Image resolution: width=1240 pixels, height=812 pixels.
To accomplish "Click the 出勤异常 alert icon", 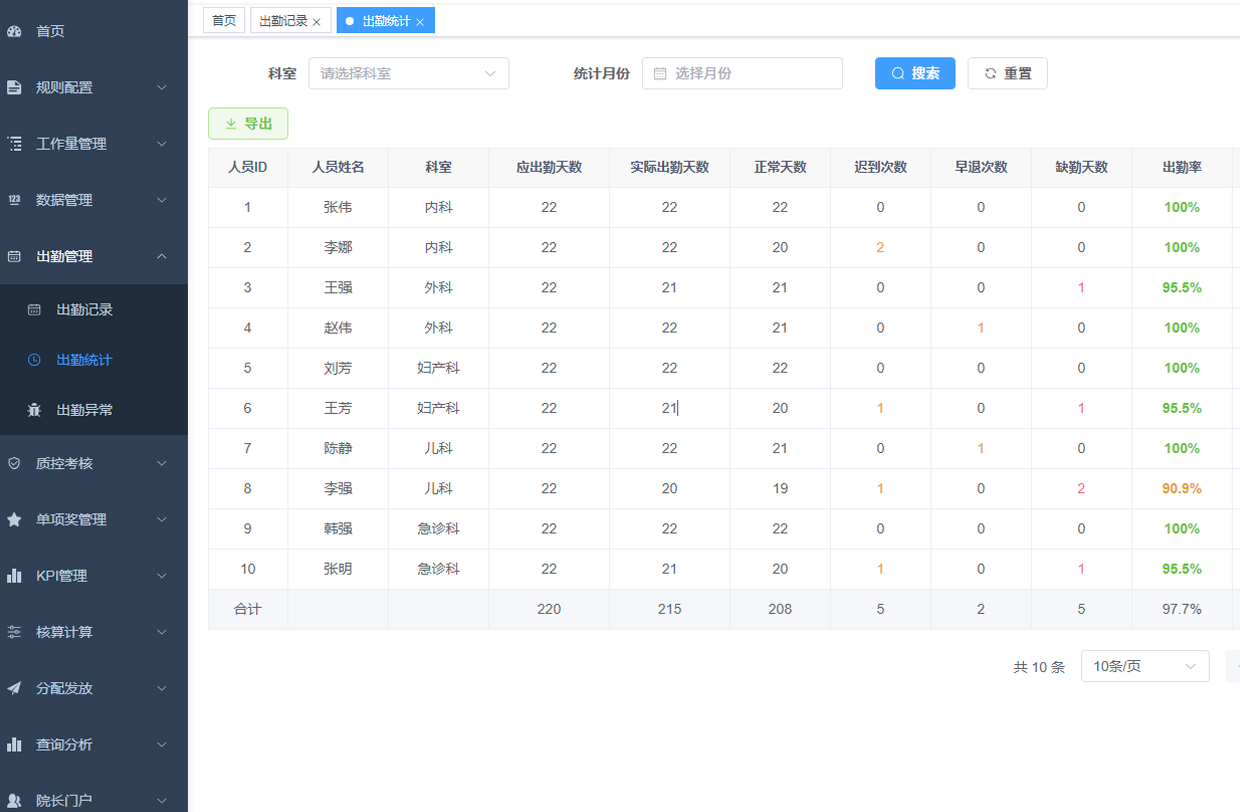I will tap(36, 408).
